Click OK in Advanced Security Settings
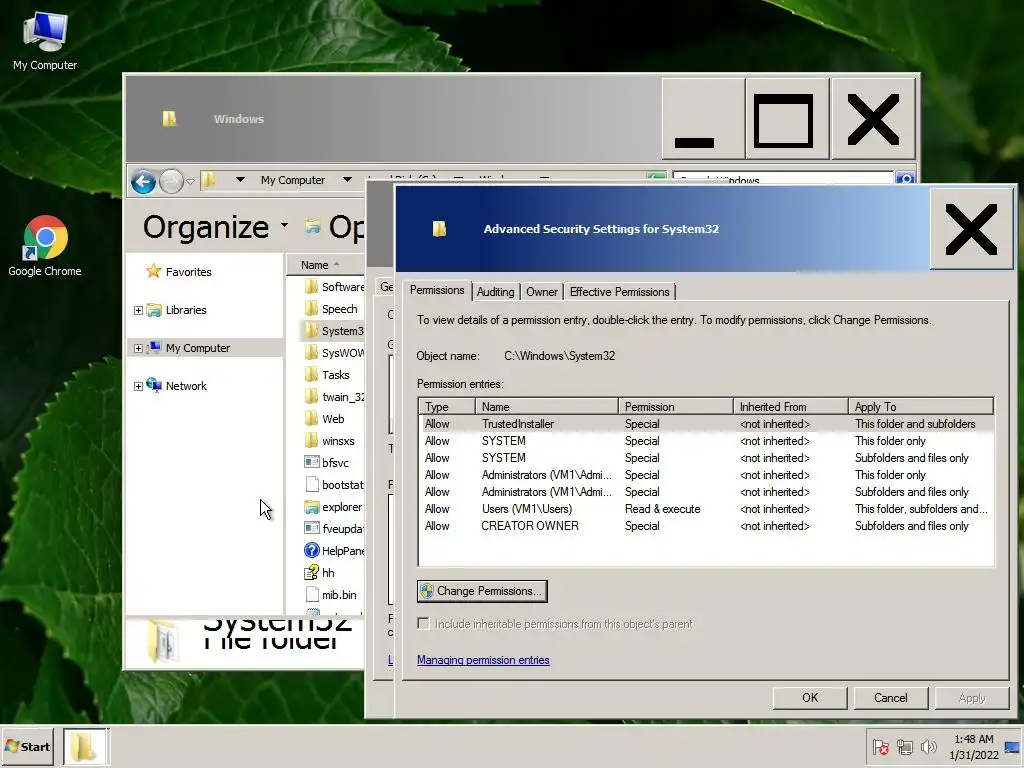The height and width of the screenshot is (768, 1024). (x=810, y=697)
